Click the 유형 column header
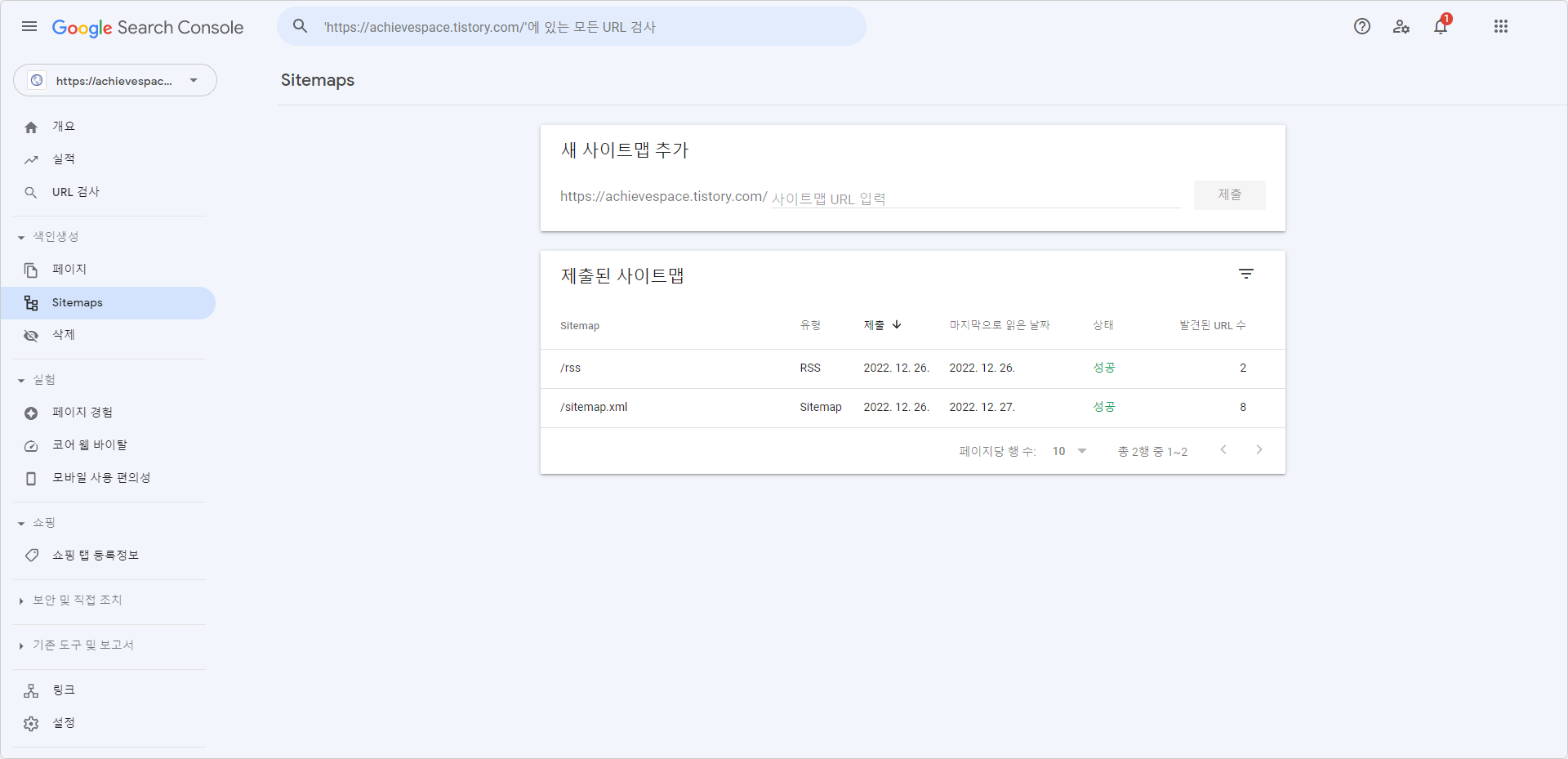Image resolution: width=1568 pixels, height=759 pixels. click(x=810, y=325)
